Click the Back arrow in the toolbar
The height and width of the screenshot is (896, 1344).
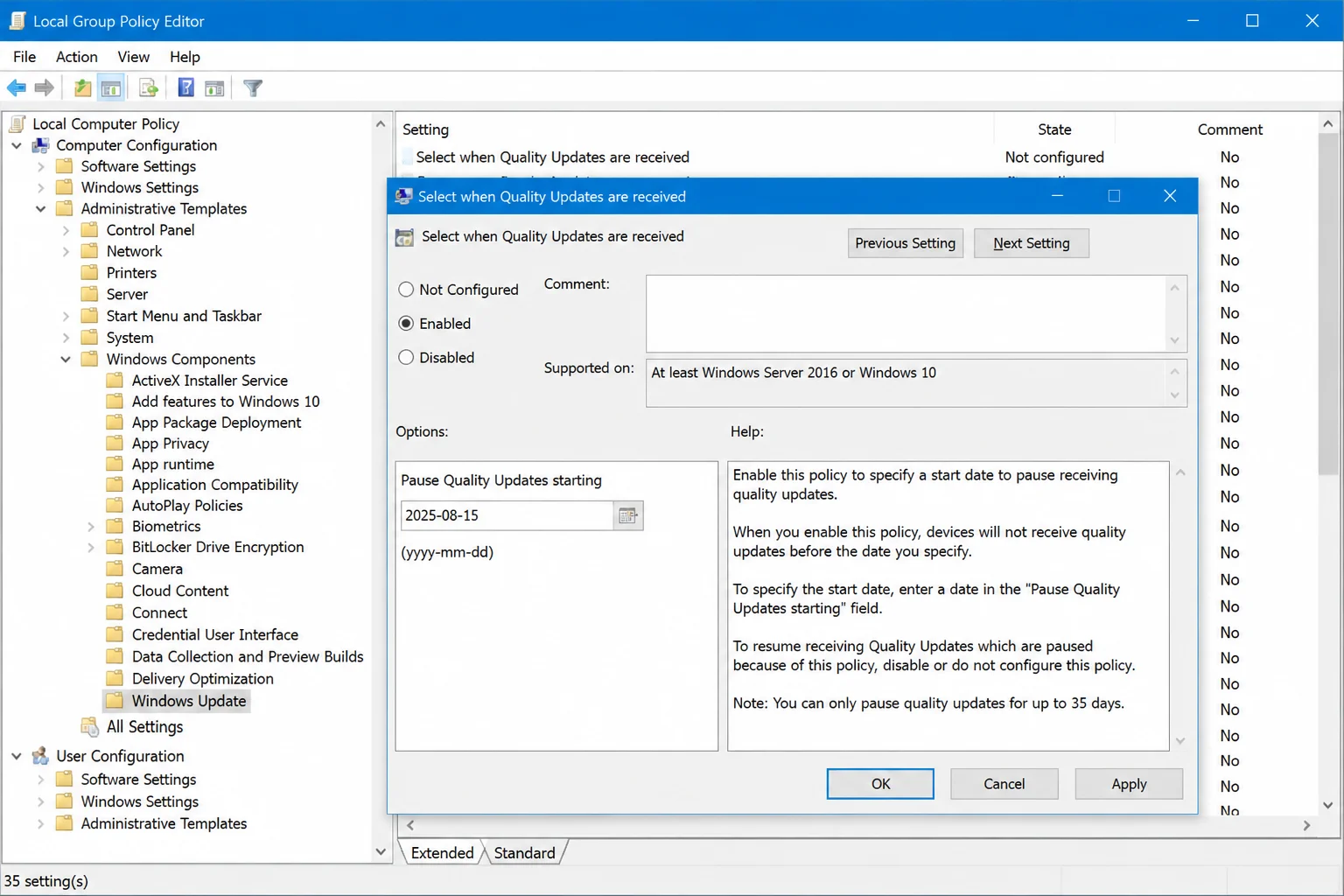pos(17,87)
